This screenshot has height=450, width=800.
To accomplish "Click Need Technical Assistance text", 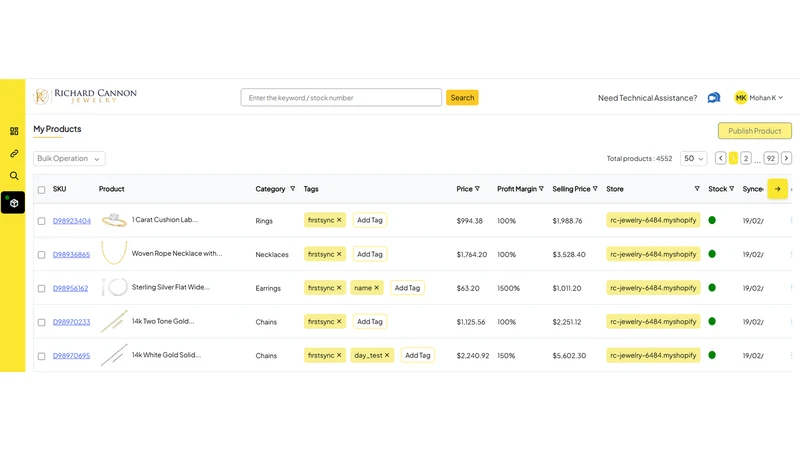I will coord(647,98).
